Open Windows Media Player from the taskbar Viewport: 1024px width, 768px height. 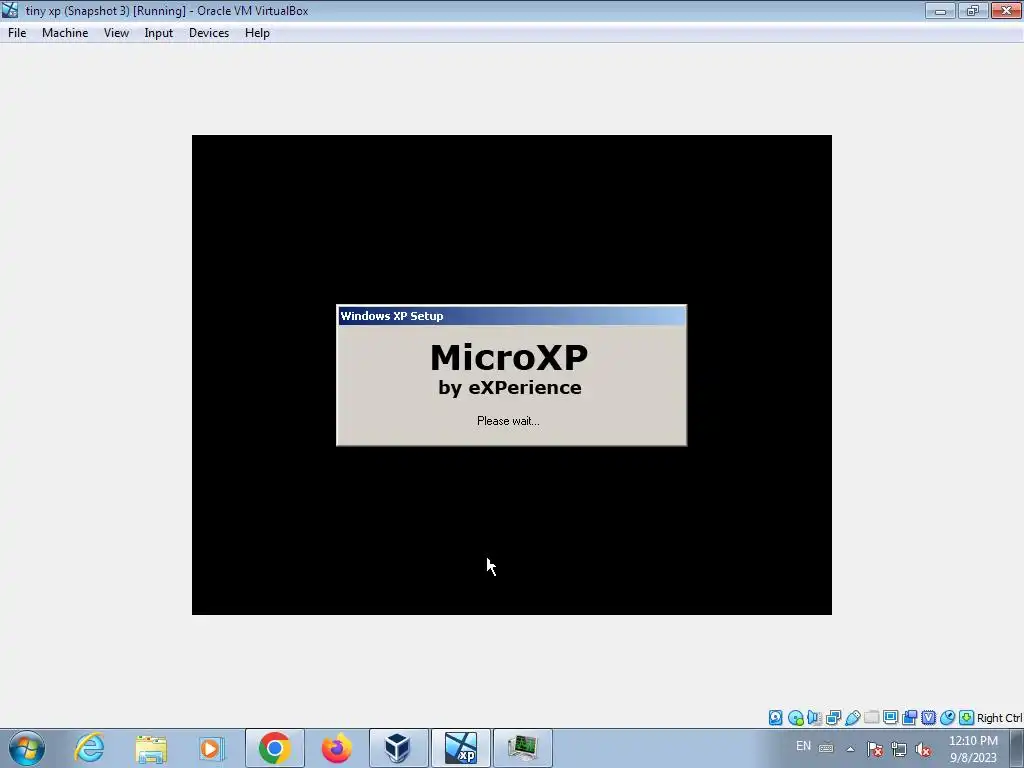point(212,748)
